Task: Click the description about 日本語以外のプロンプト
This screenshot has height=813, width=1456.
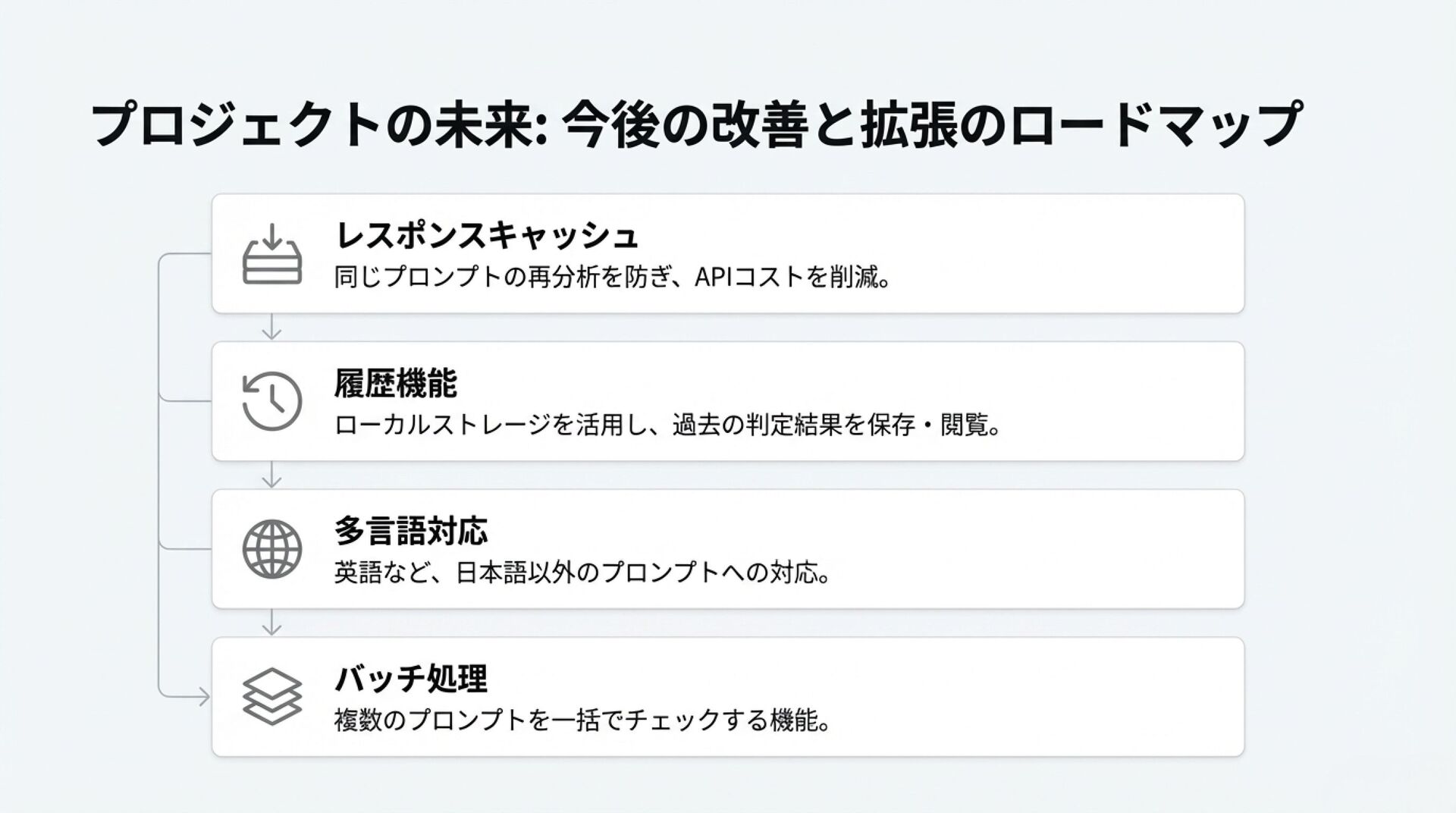Action: (x=582, y=573)
